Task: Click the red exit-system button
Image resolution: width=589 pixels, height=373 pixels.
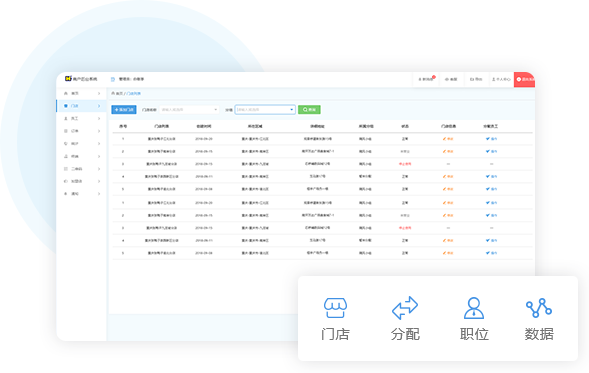Action: [524, 79]
